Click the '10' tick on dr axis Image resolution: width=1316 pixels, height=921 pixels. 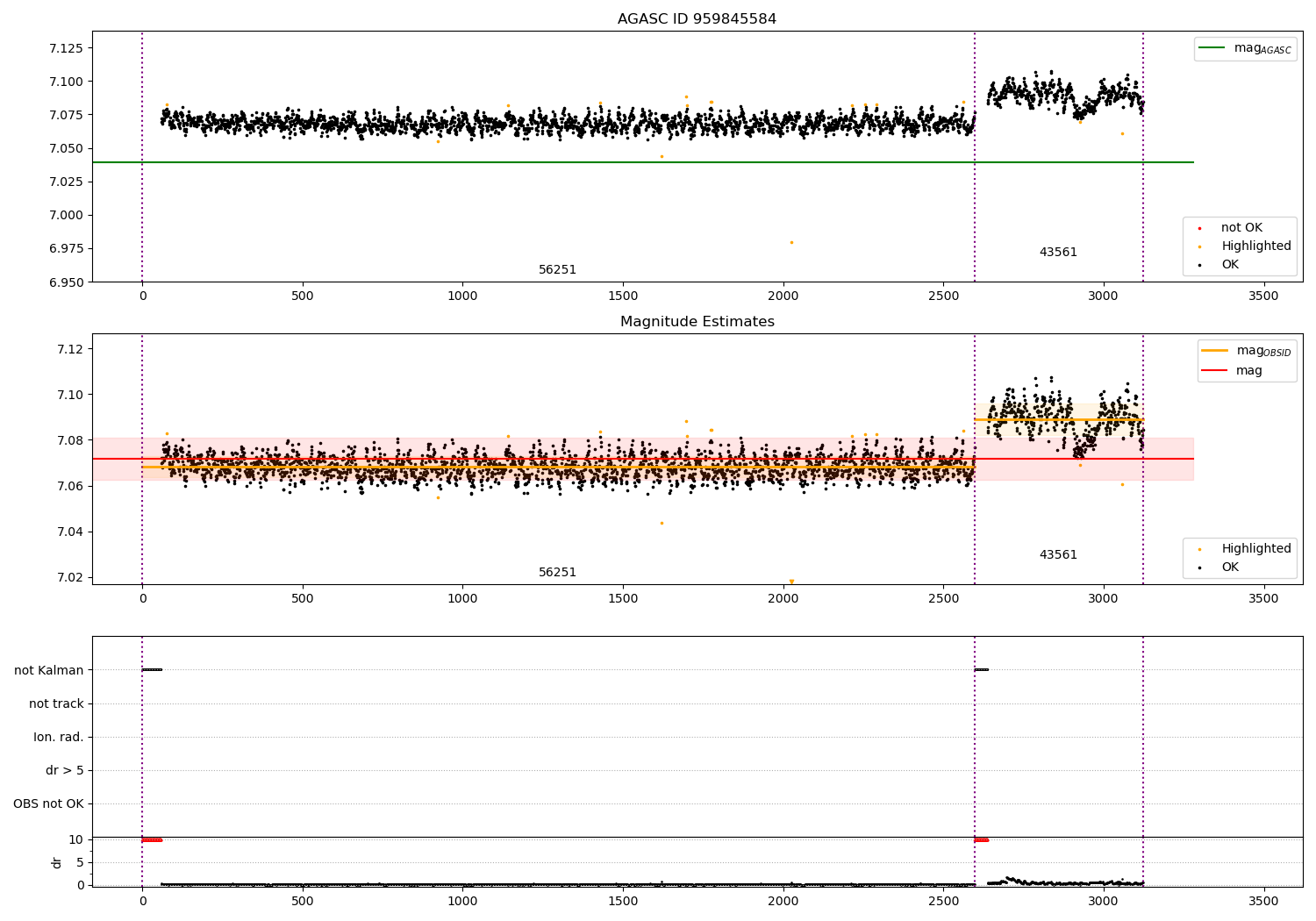(76, 839)
